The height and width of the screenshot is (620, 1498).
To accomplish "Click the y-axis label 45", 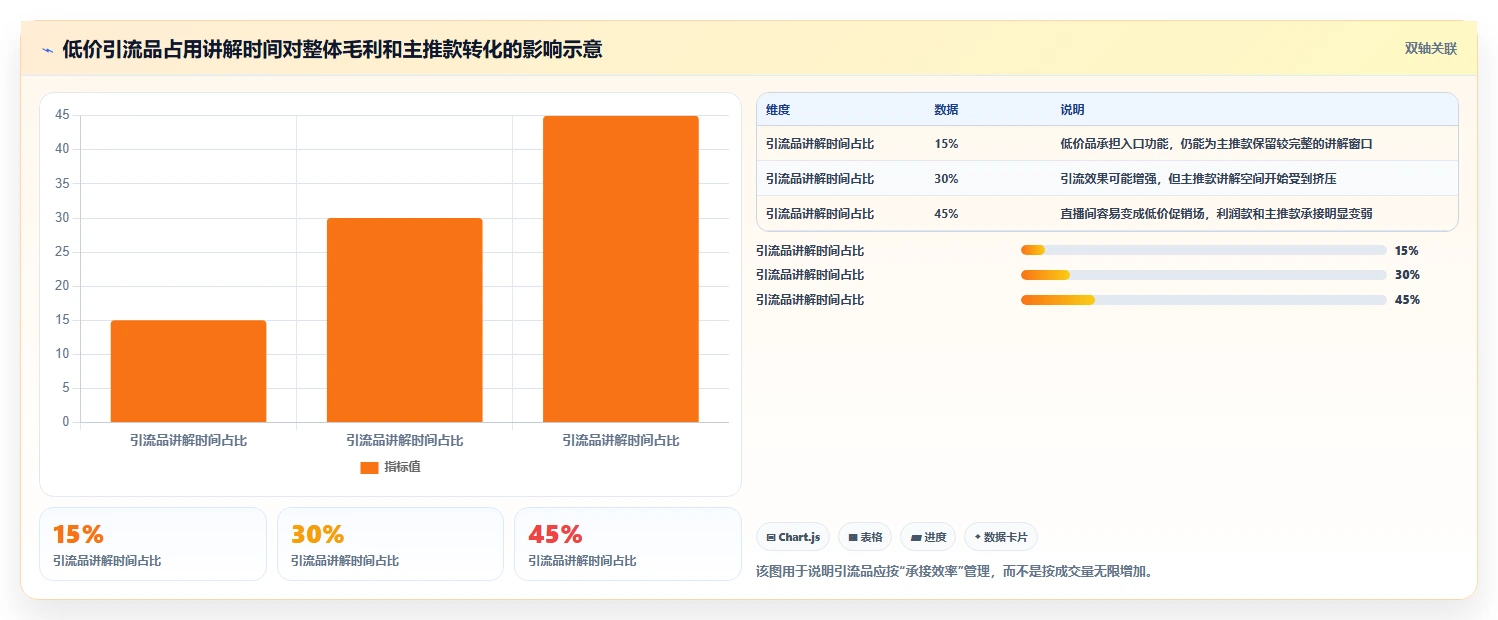I will coord(62,115).
